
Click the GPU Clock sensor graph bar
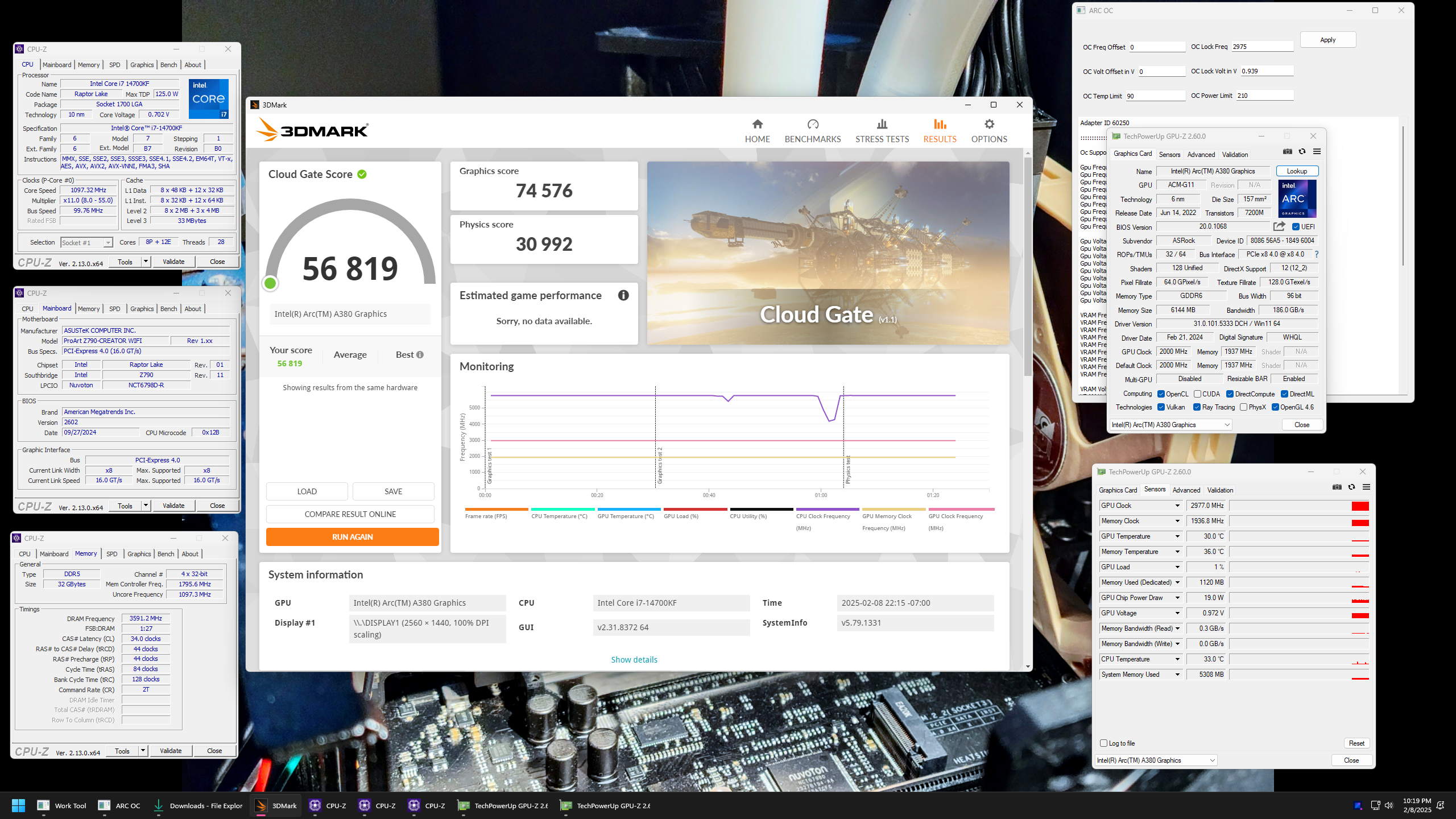(1298, 506)
